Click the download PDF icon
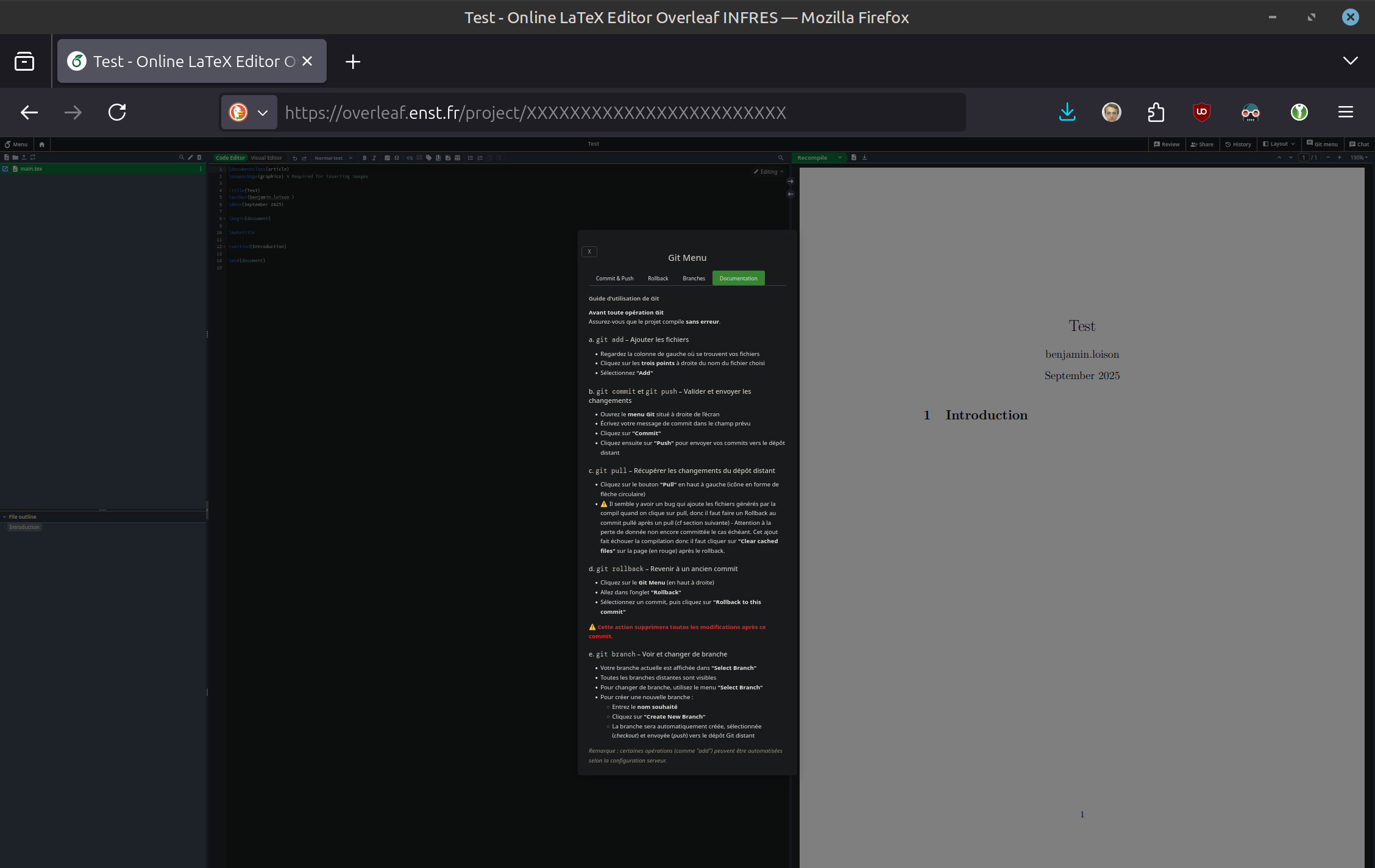Image resolution: width=1375 pixels, height=868 pixels. [x=864, y=157]
